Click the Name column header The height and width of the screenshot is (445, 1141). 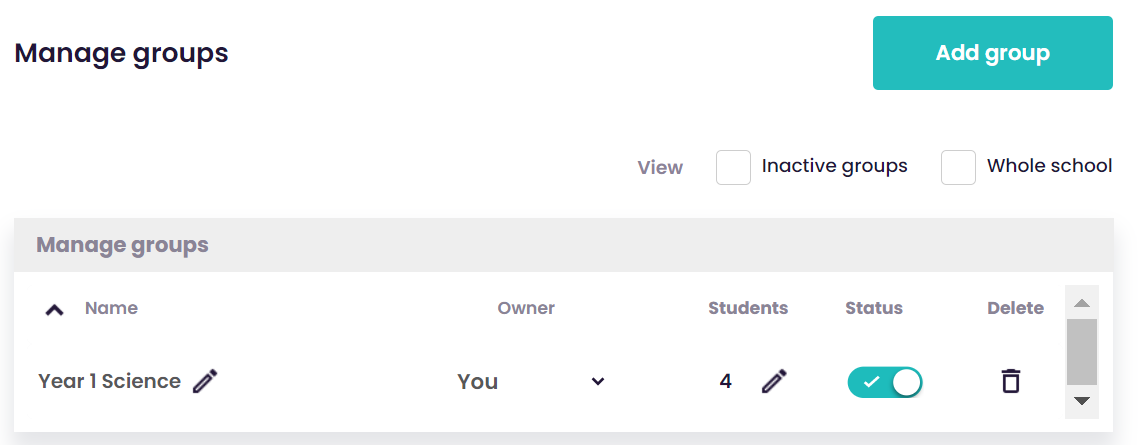pos(111,308)
